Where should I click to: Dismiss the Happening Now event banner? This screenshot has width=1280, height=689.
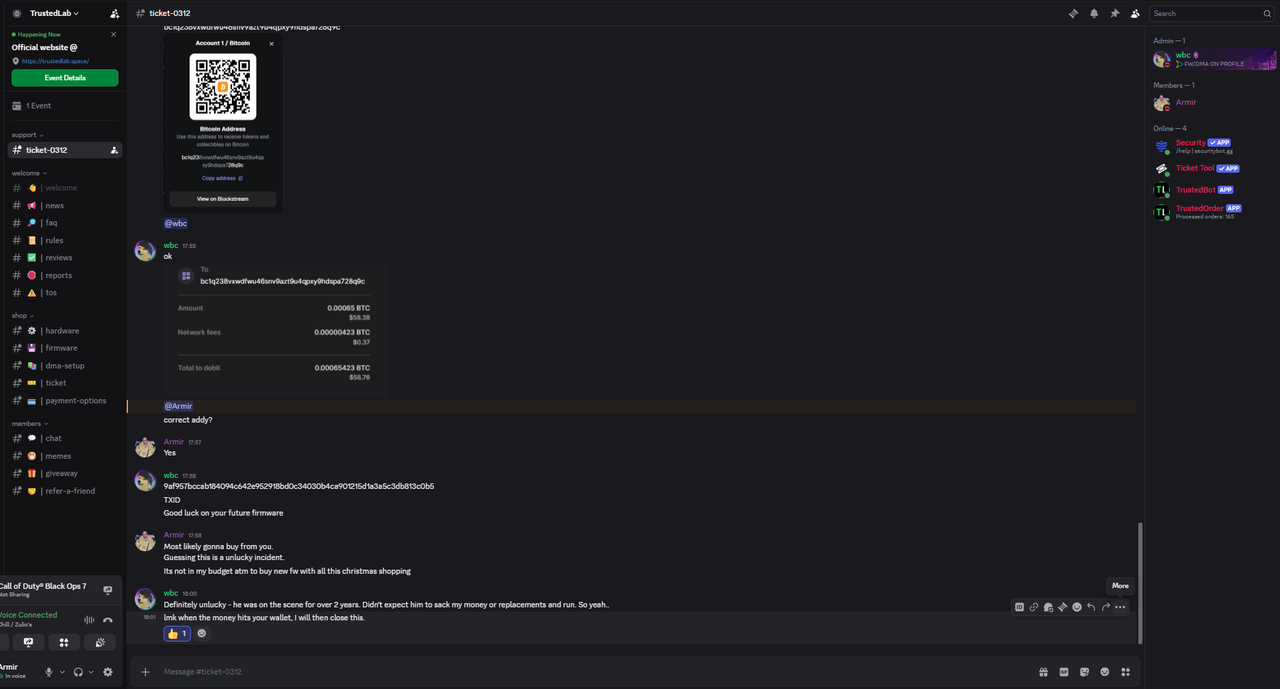pyautogui.click(x=113, y=34)
